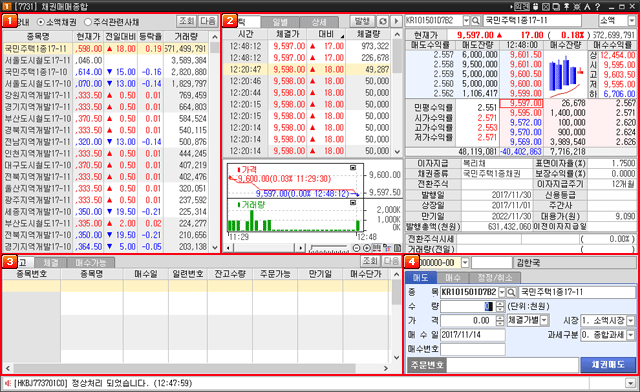Click the magnifier search icon beside KR1015010782 code
This screenshot has height=392, width=640.
coord(476,20)
